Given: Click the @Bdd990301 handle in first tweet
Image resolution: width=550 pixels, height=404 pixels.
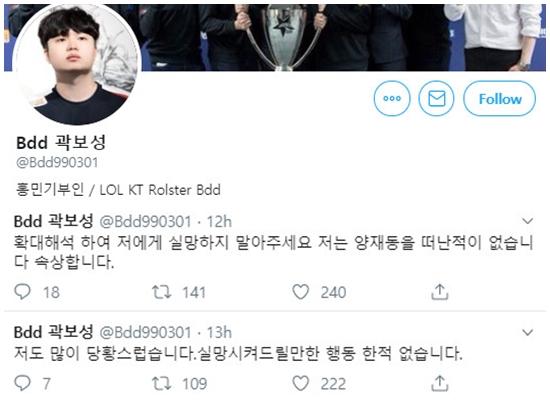Looking at the screenshot, I should click(x=145, y=222).
